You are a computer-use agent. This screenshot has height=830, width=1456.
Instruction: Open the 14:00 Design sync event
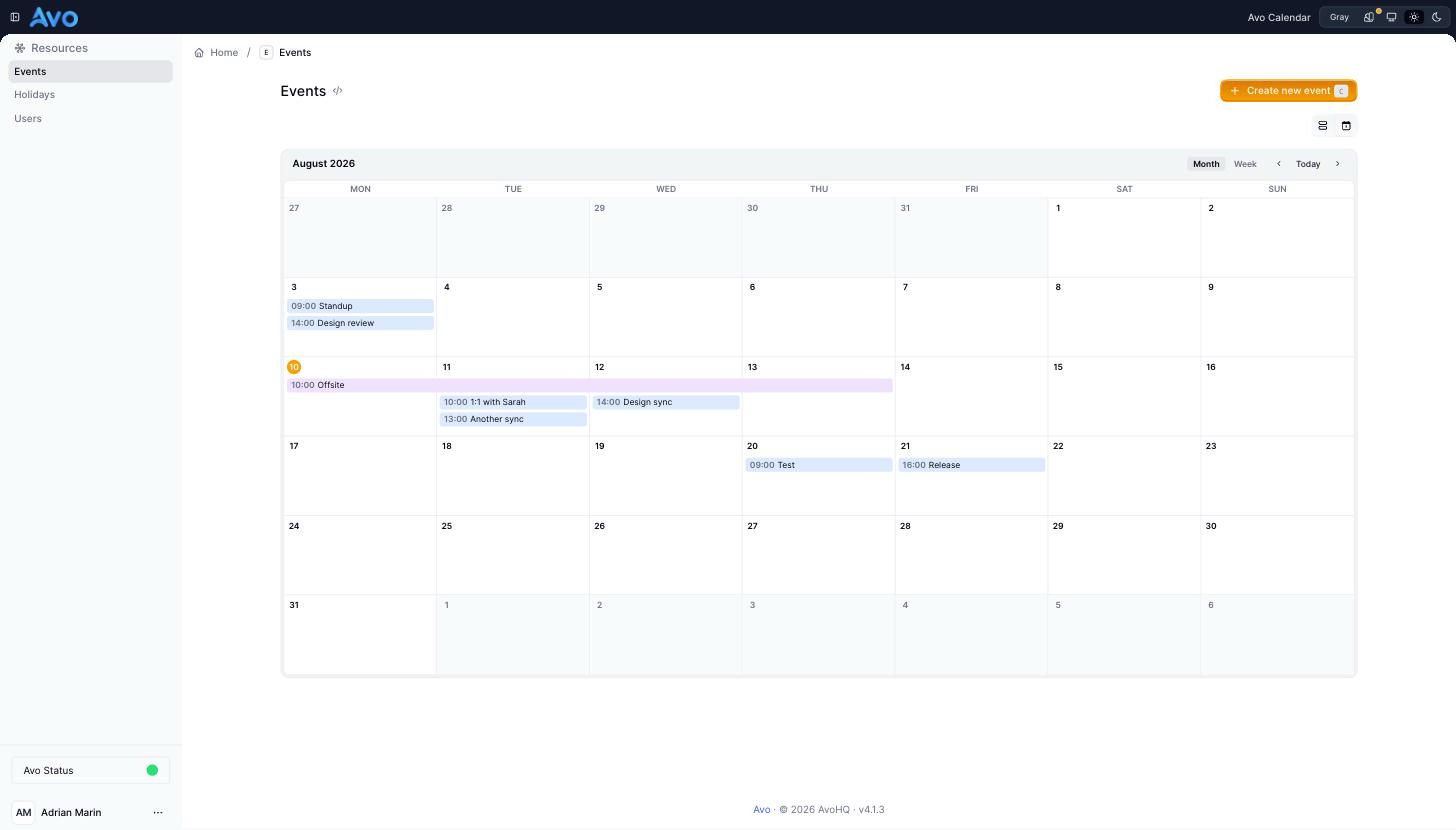pos(666,402)
